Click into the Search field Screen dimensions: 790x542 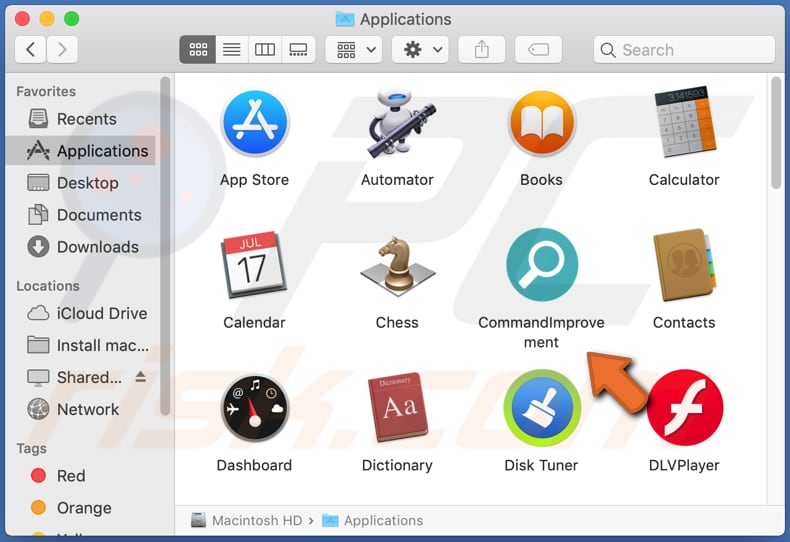[684, 49]
